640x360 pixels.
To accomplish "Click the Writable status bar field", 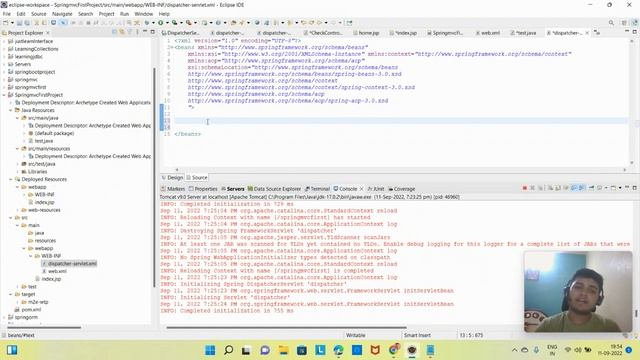I will [x=356, y=335].
